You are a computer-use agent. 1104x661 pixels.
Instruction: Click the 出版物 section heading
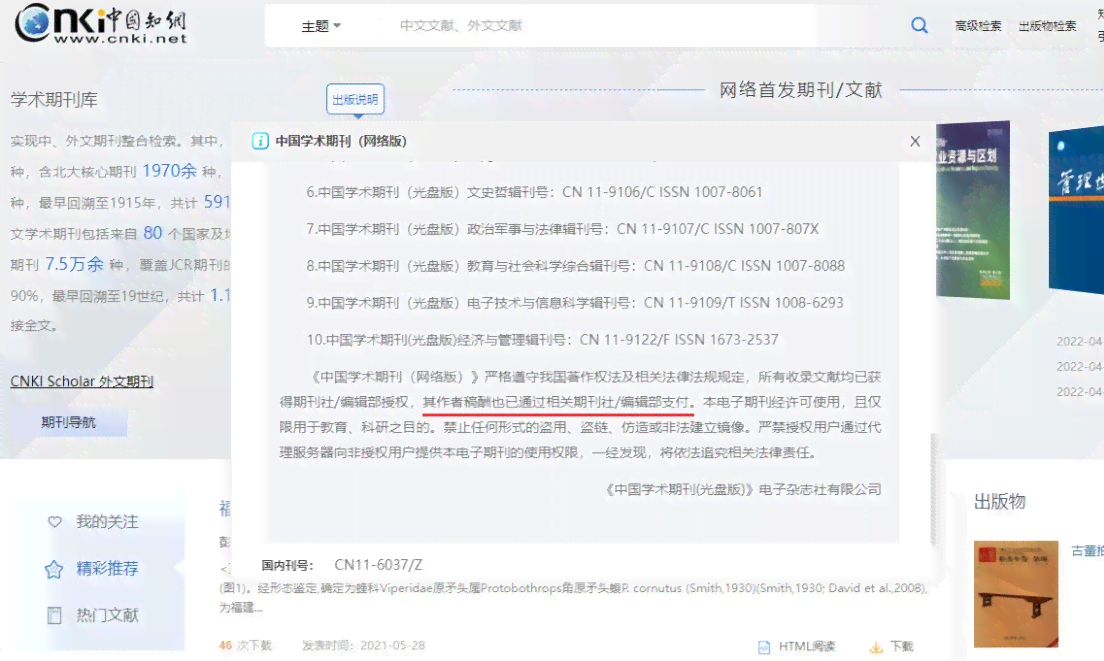(1000, 501)
